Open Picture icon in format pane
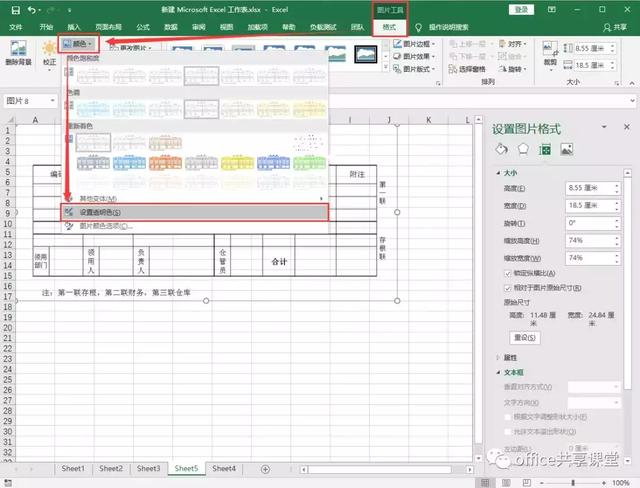 [x=567, y=149]
